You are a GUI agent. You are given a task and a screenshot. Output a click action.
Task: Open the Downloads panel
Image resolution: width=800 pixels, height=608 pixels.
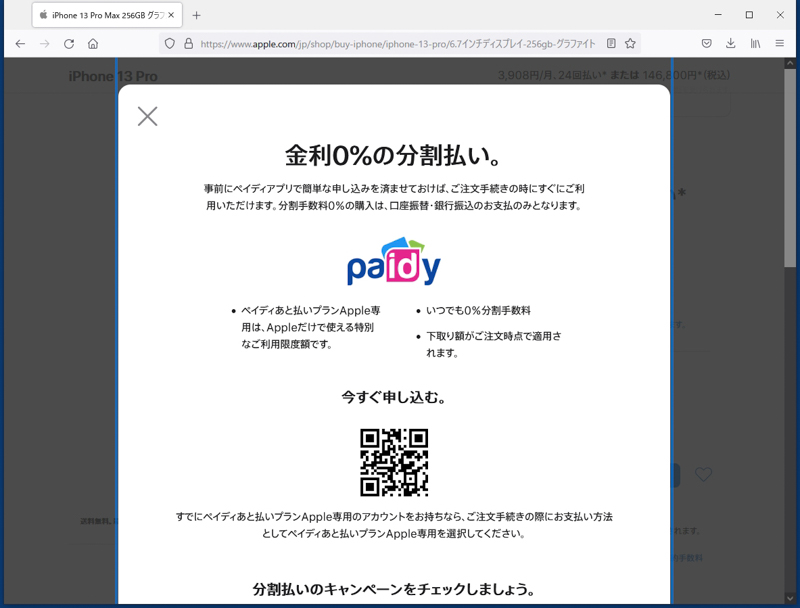tap(731, 44)
